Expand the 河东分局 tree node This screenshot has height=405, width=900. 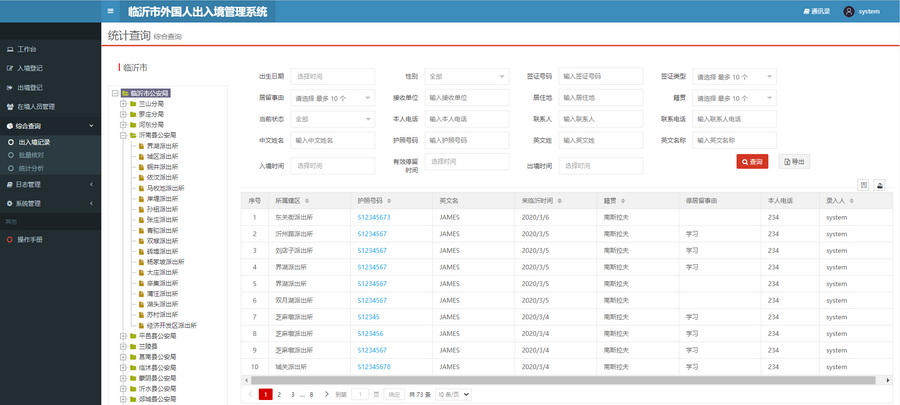[x=123, y=124]
